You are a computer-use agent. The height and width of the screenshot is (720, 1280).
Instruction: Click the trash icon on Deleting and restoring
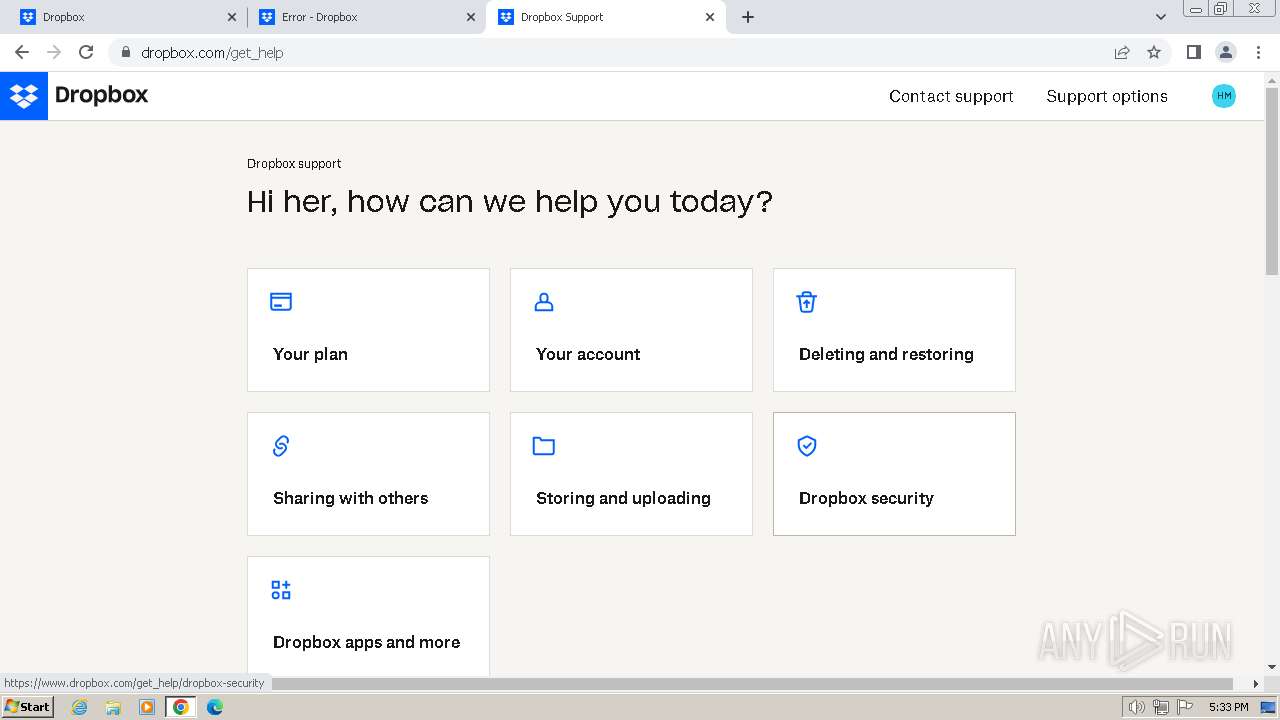(x=807, y=302)
